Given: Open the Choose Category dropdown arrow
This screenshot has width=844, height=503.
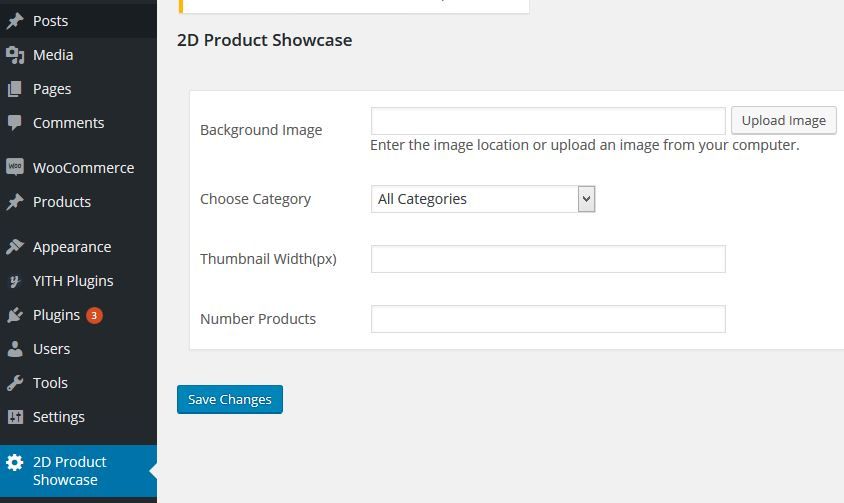Looking at the screenshot, I should pos(586,199).
